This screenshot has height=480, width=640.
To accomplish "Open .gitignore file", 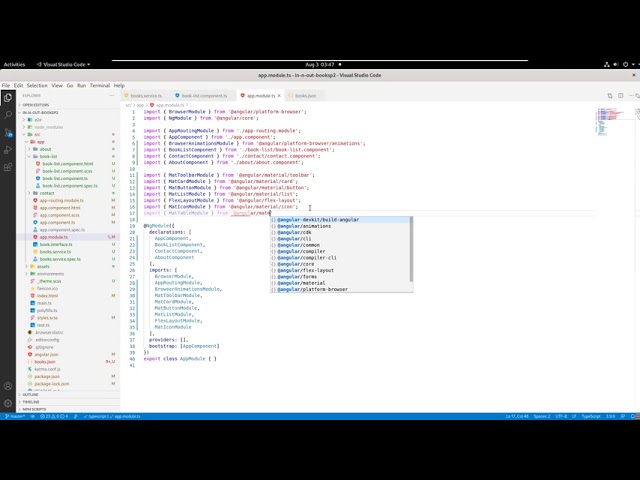I will 44,347.
